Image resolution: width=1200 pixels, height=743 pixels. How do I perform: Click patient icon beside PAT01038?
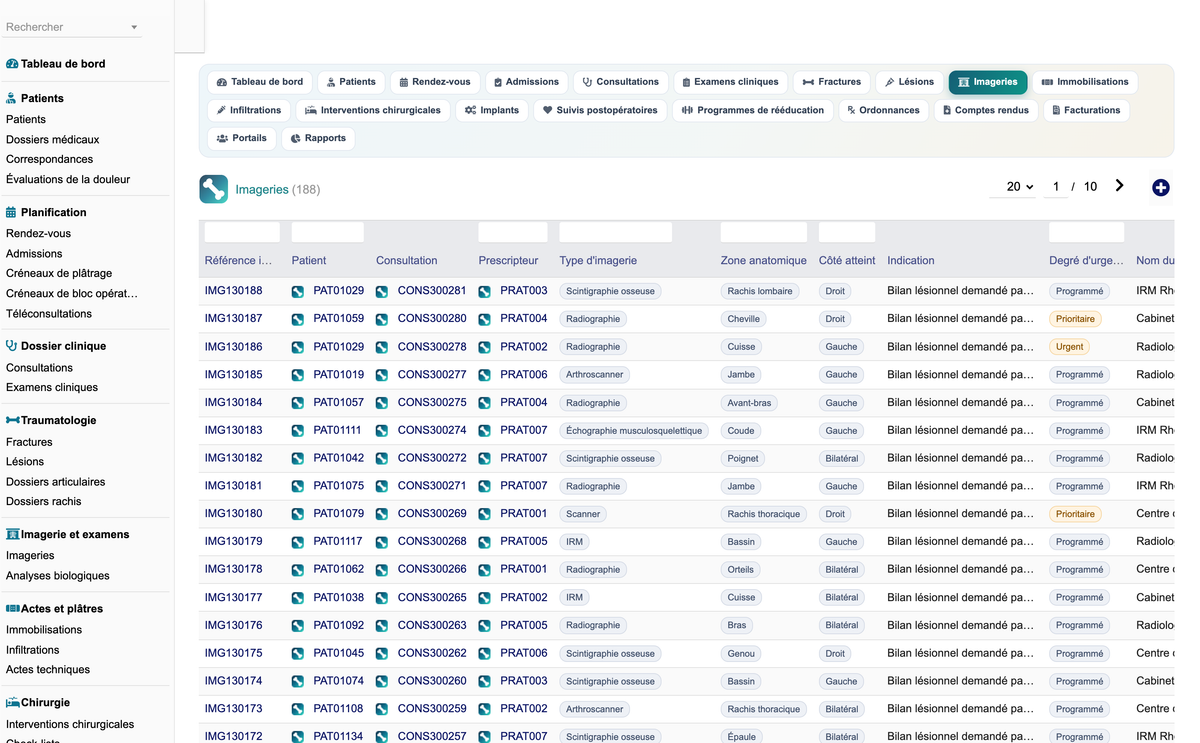[x=298, y=597]
